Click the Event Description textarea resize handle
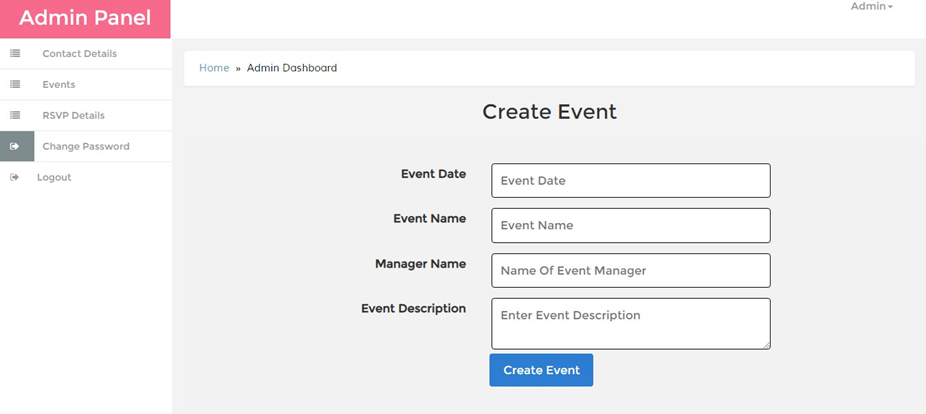This screenshot has height=414, width=926. coord(765,344)
